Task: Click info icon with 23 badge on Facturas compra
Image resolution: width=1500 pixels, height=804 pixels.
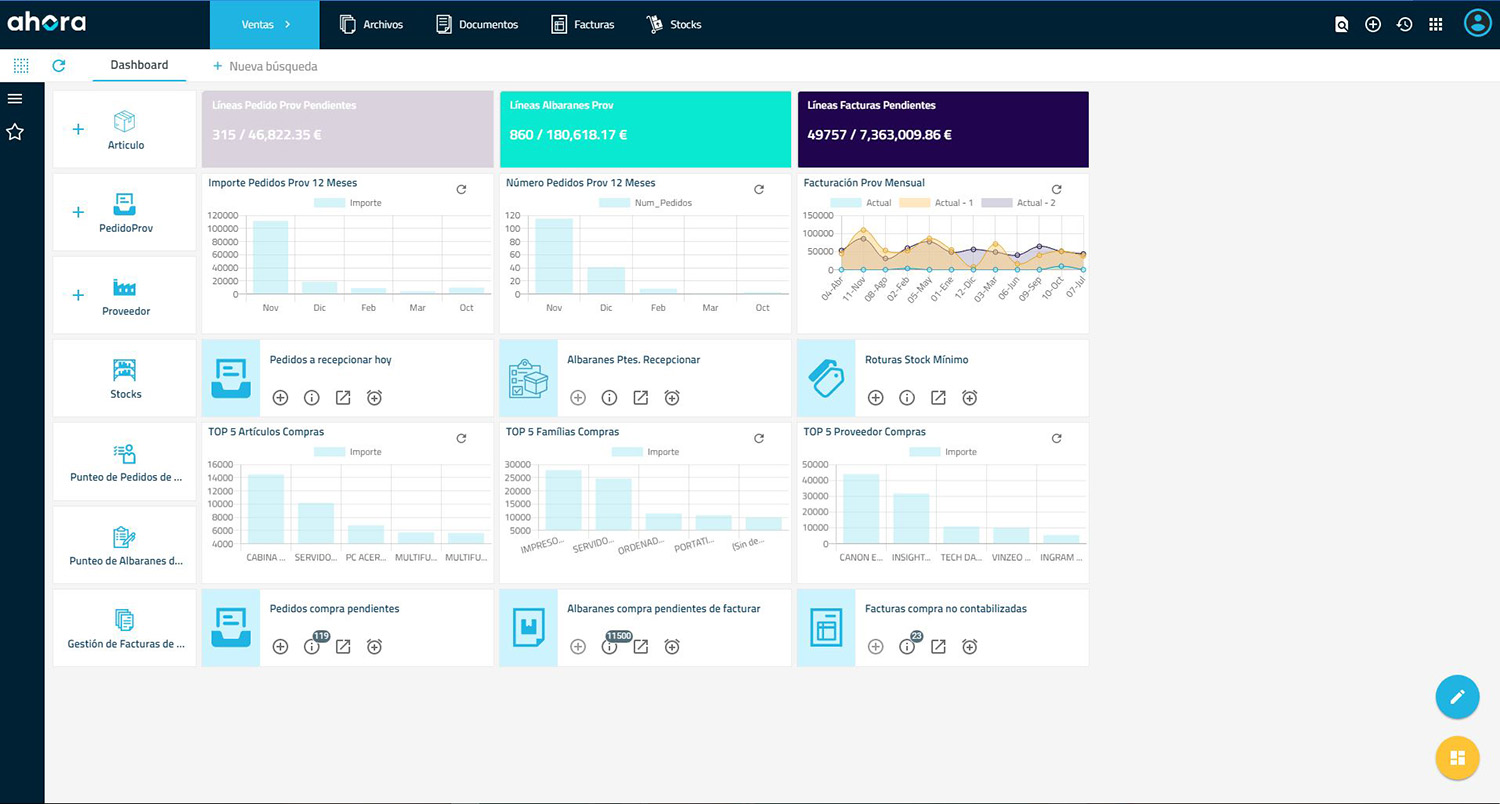Action: (907, 647)
